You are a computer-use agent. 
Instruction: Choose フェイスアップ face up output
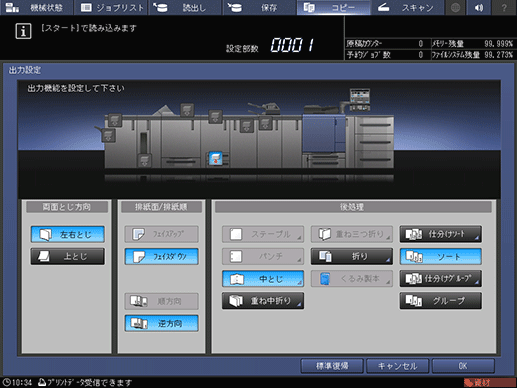(x=162, y=234)
